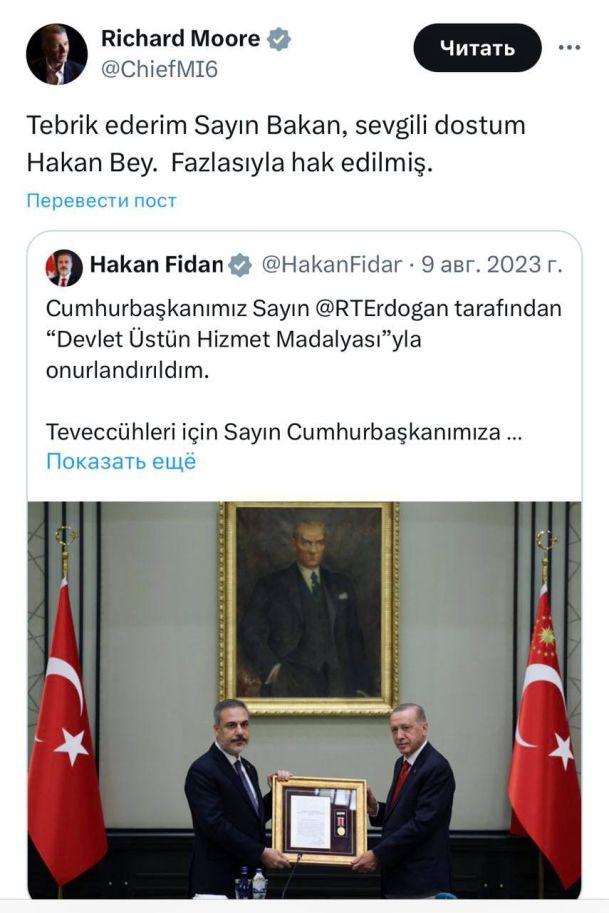The width and height of the screenshot is (609, 913).
Task: Click the Teveccühleri için truncated line
Action: point(284,432)
